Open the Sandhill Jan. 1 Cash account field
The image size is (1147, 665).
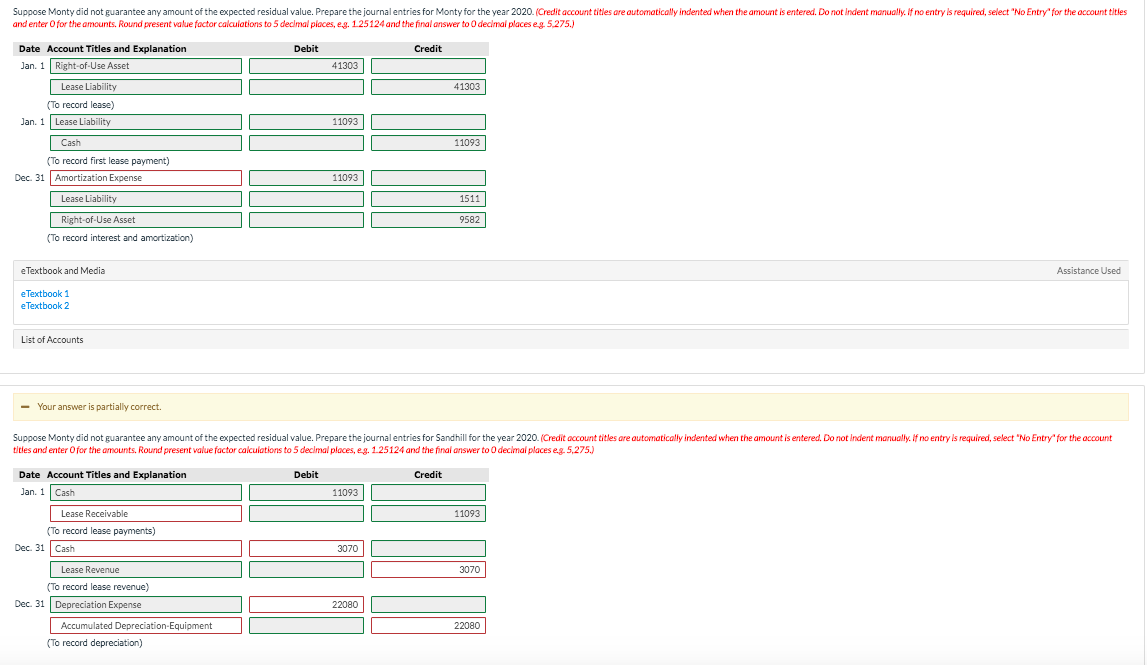point(146,493)
